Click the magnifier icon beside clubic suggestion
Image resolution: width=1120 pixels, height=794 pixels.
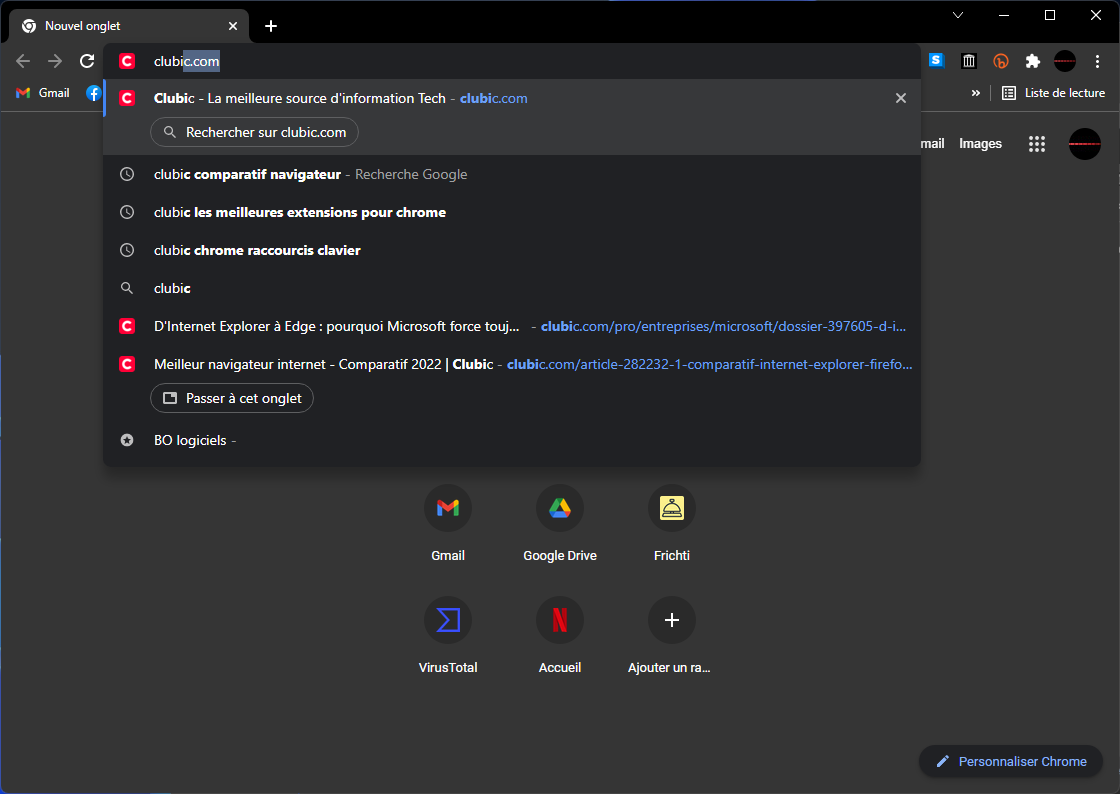coord(127,288)
